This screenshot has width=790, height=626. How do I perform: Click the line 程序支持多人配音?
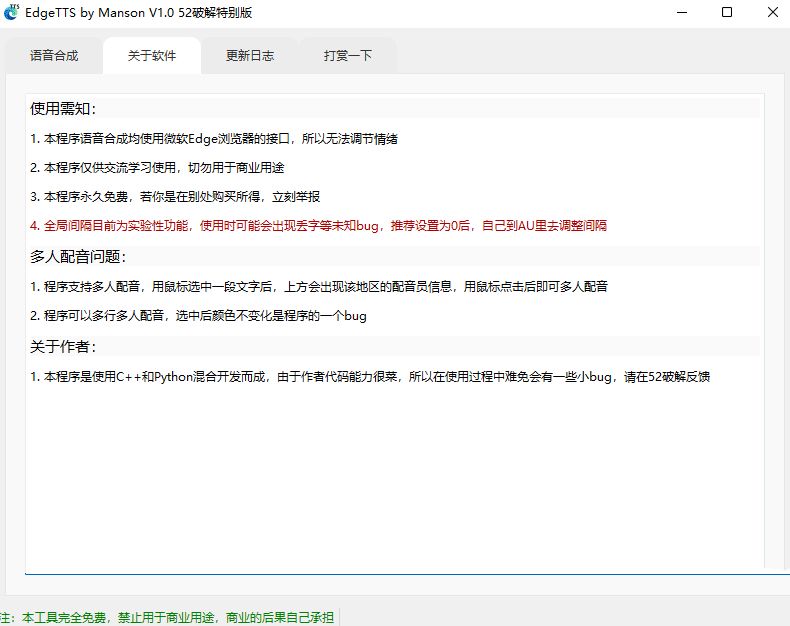318,286
